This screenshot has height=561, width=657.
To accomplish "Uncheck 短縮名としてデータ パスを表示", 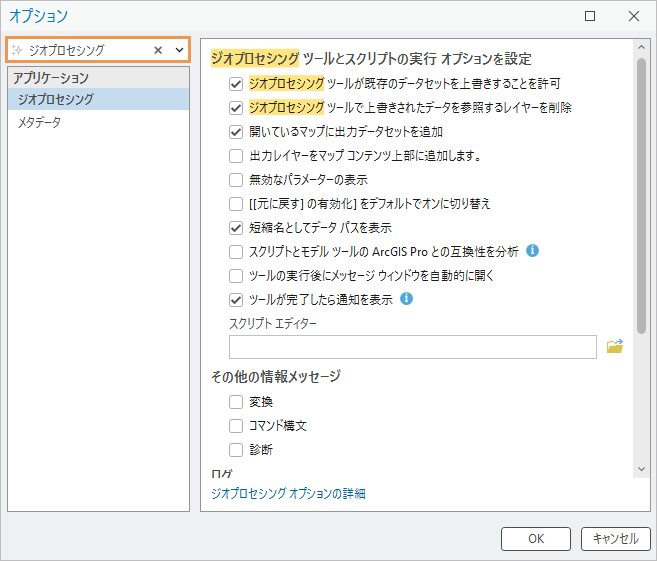I will pyautogui.click(x=236, y=227).
